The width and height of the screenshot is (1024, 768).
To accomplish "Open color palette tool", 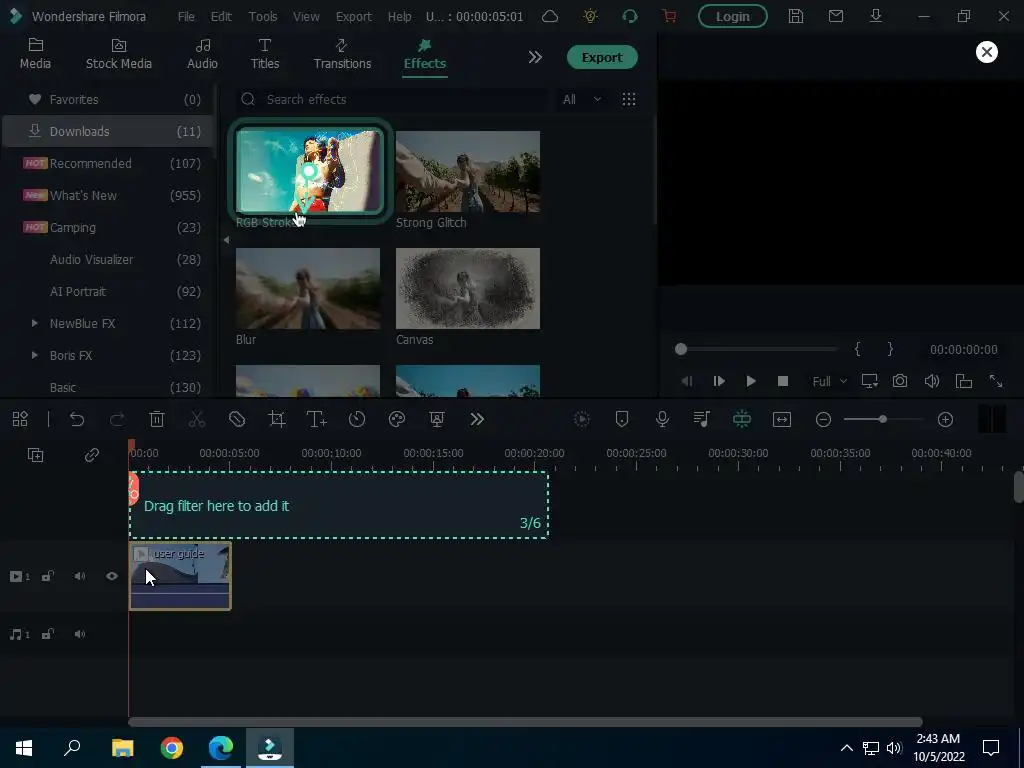I will tap(397, 419).
